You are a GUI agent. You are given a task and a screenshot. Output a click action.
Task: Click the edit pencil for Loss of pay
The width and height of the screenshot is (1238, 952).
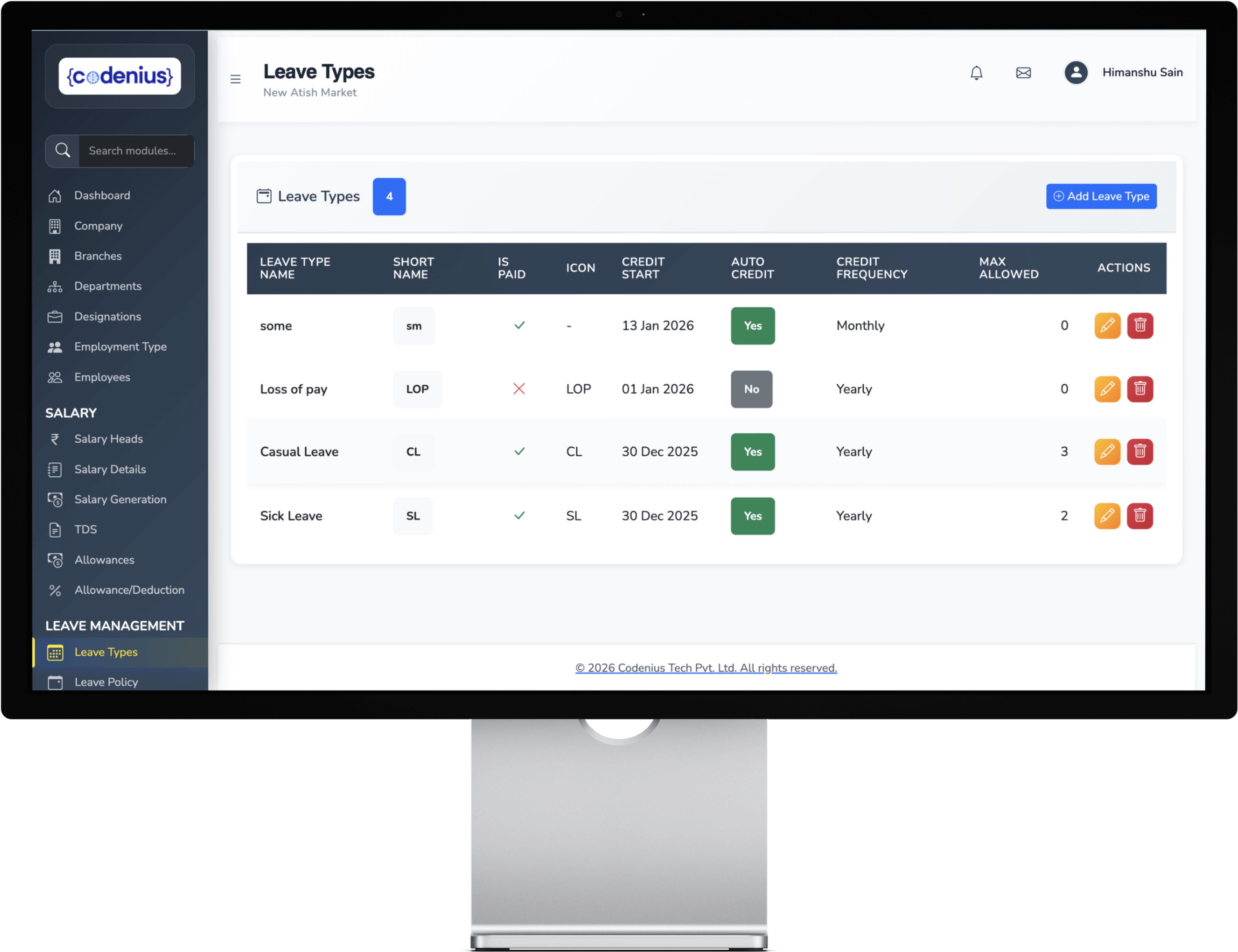pyautogui.click(x=1106, y=389)
